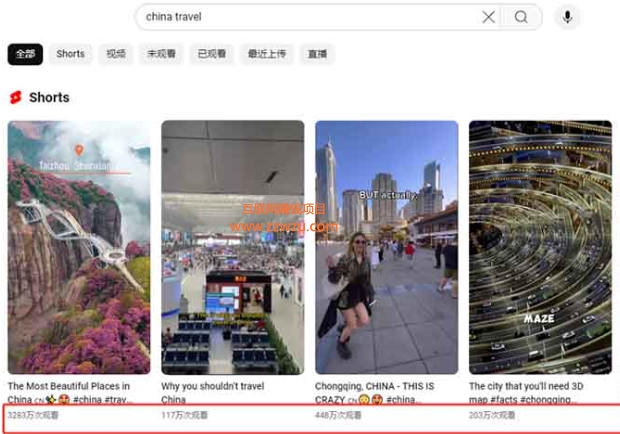The height and width of the screenshot is (434, 620).
Task: Select the 已观看 filter chip
Action: click(212, 54)
